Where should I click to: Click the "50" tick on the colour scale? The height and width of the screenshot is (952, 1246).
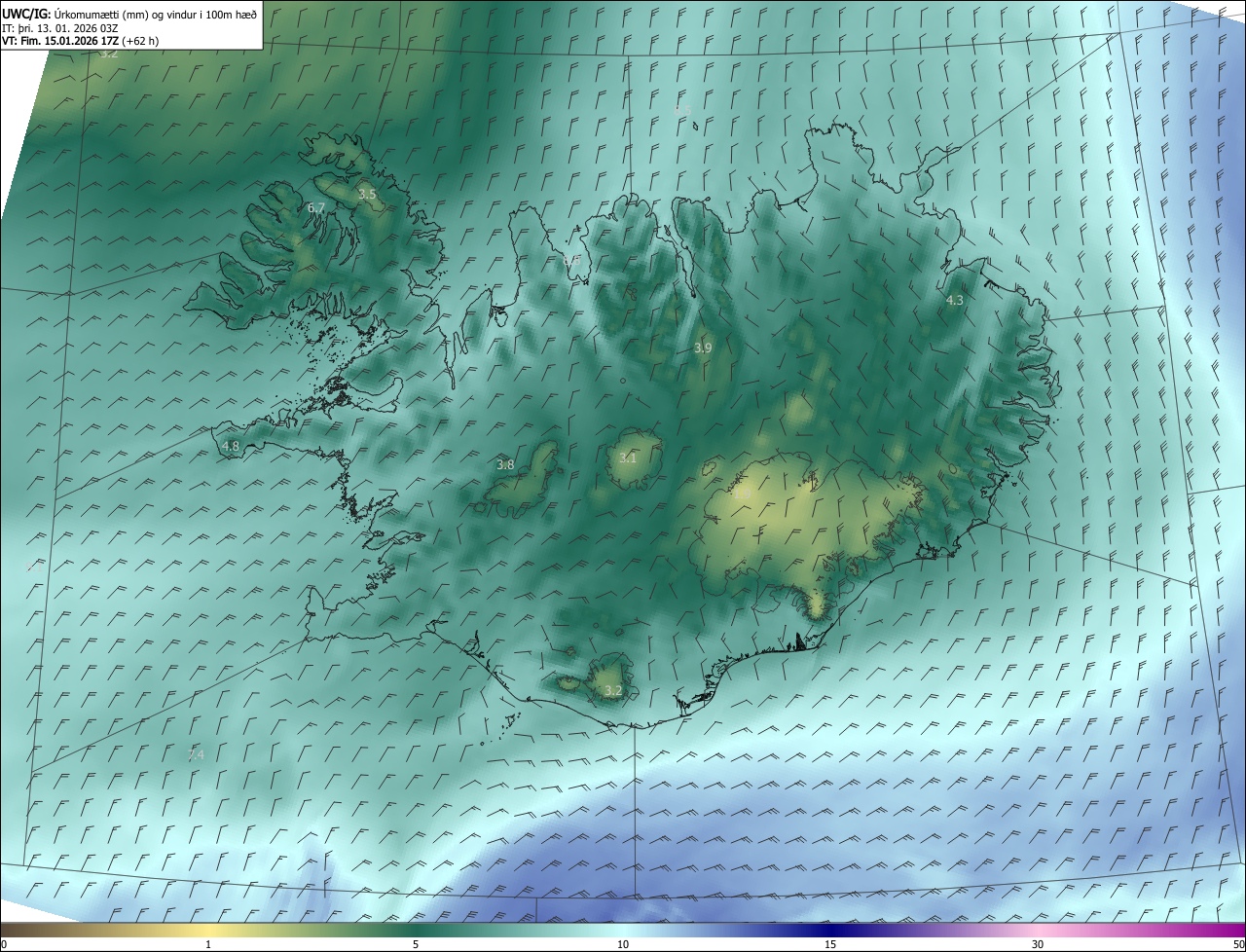pos(1238,944)
